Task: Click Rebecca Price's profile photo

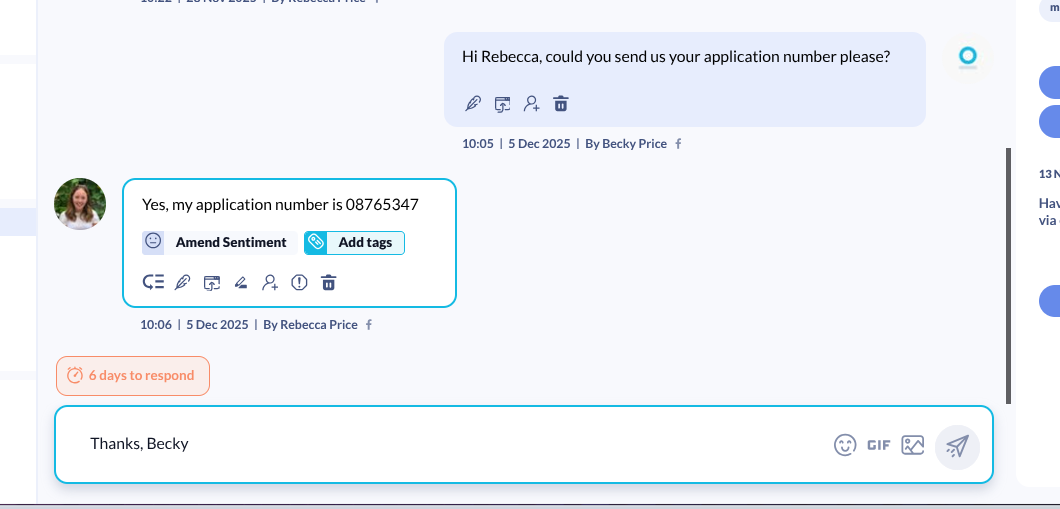Action: tap(80, 204)
